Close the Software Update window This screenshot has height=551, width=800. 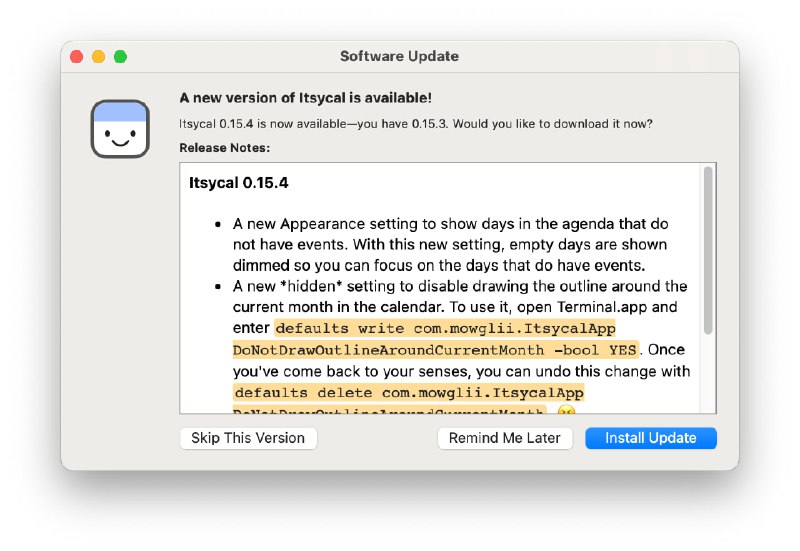coord(77,56)
